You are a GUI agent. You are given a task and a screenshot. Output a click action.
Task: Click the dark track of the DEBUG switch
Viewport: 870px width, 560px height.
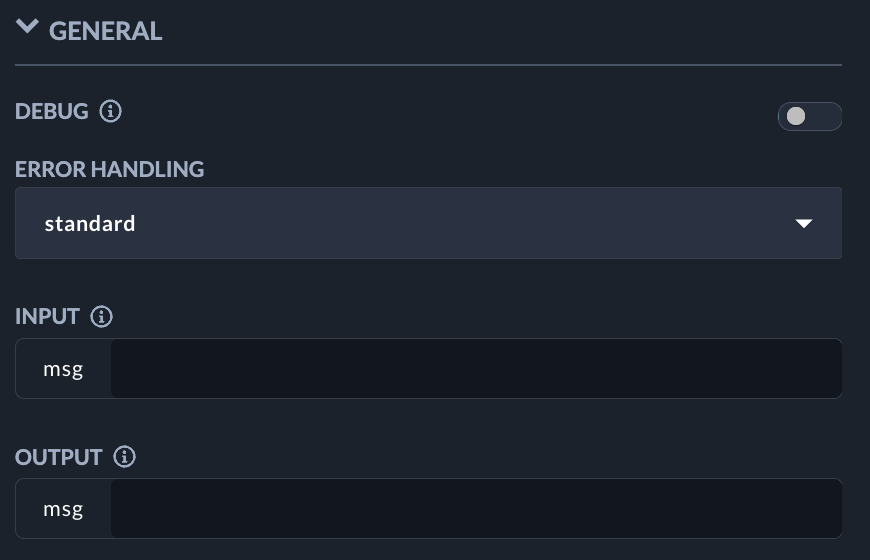pyautogui.click(x=824, y=117)
